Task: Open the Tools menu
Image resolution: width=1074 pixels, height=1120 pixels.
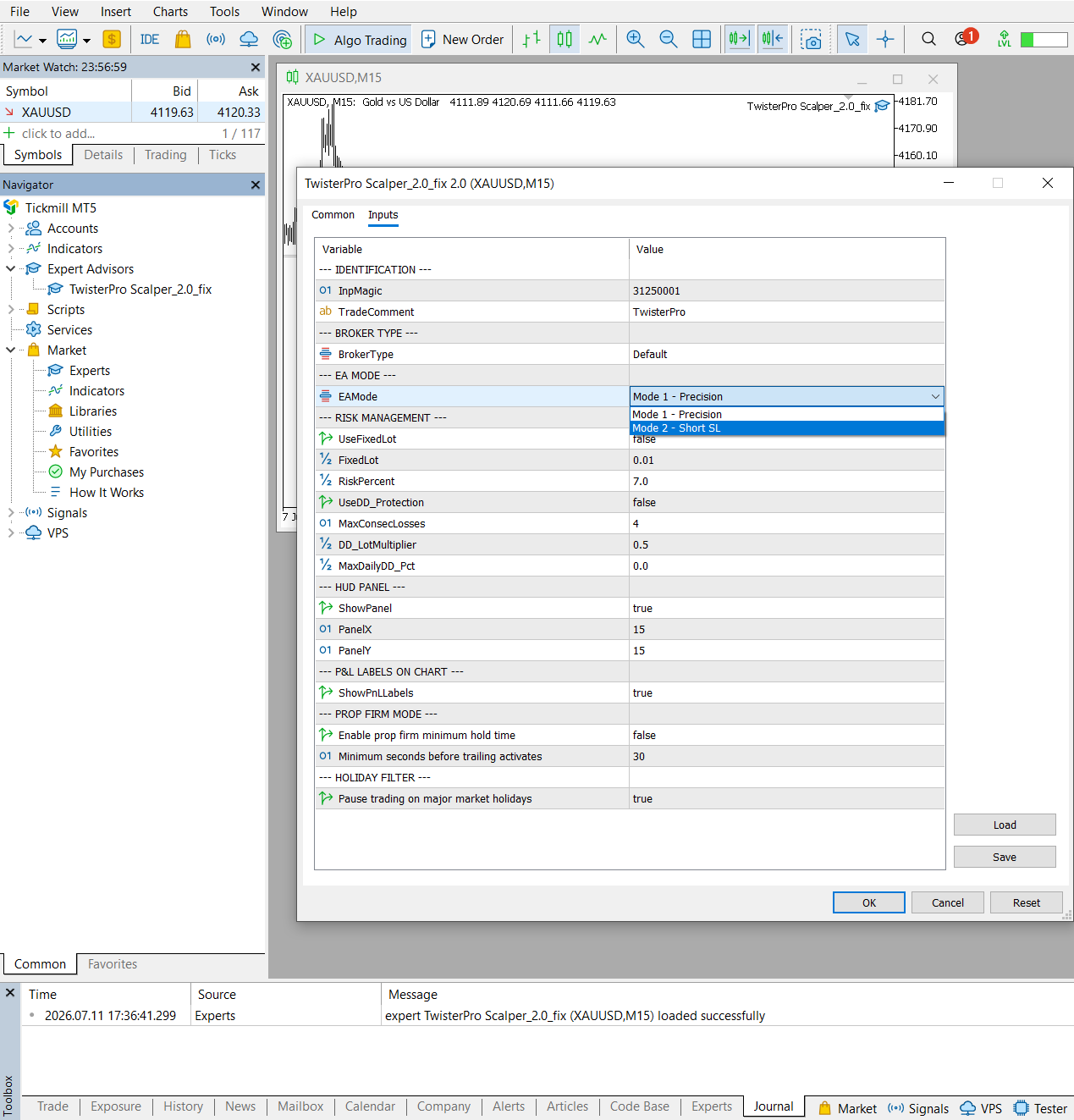Action: (224, 12)
